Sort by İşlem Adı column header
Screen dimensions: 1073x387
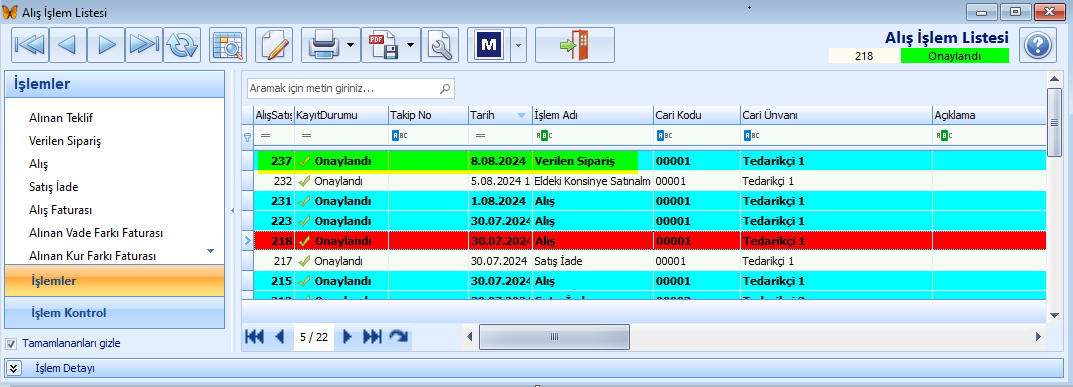593,116
